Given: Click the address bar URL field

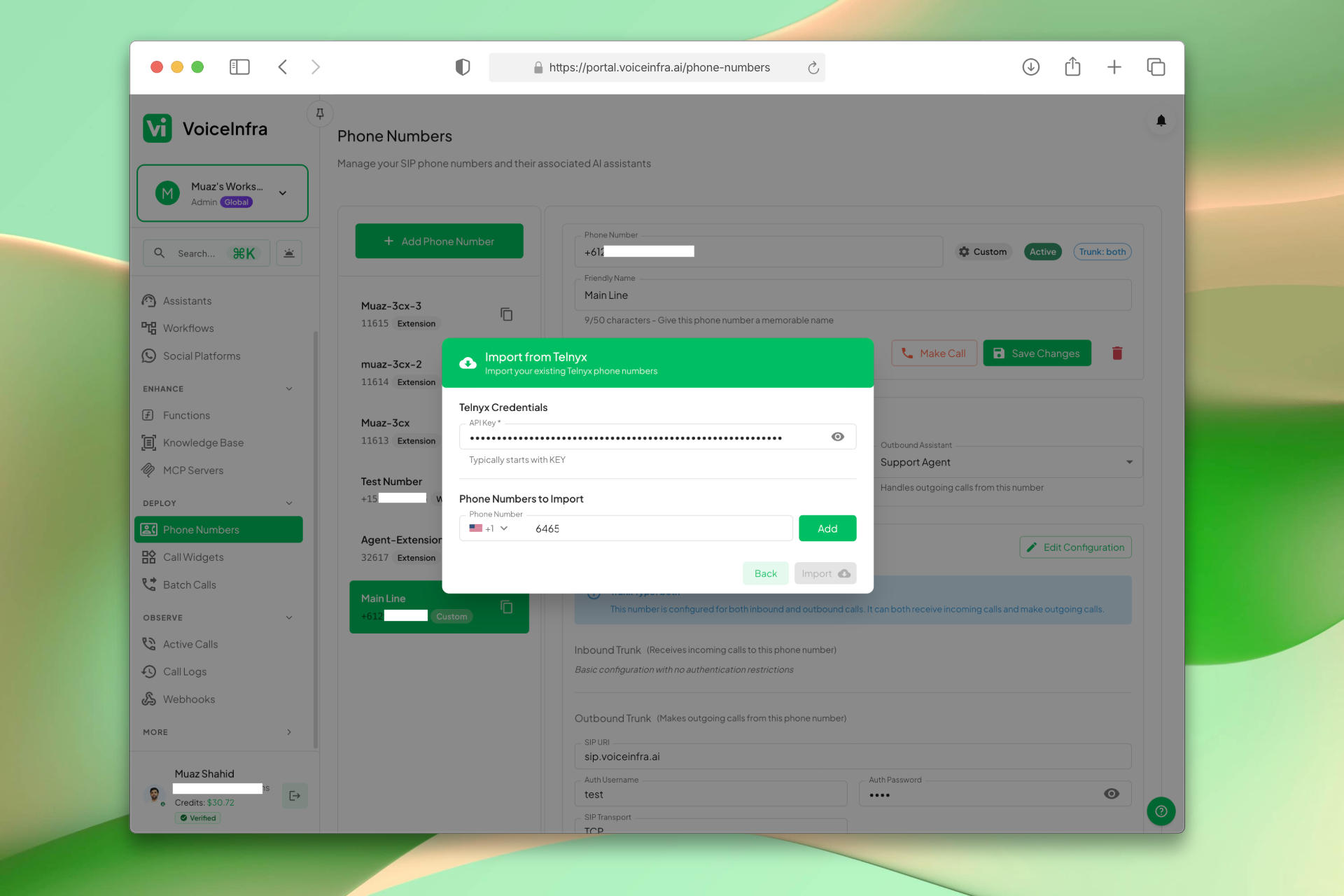Looking at the screenshot, I should tap(657, 68).
